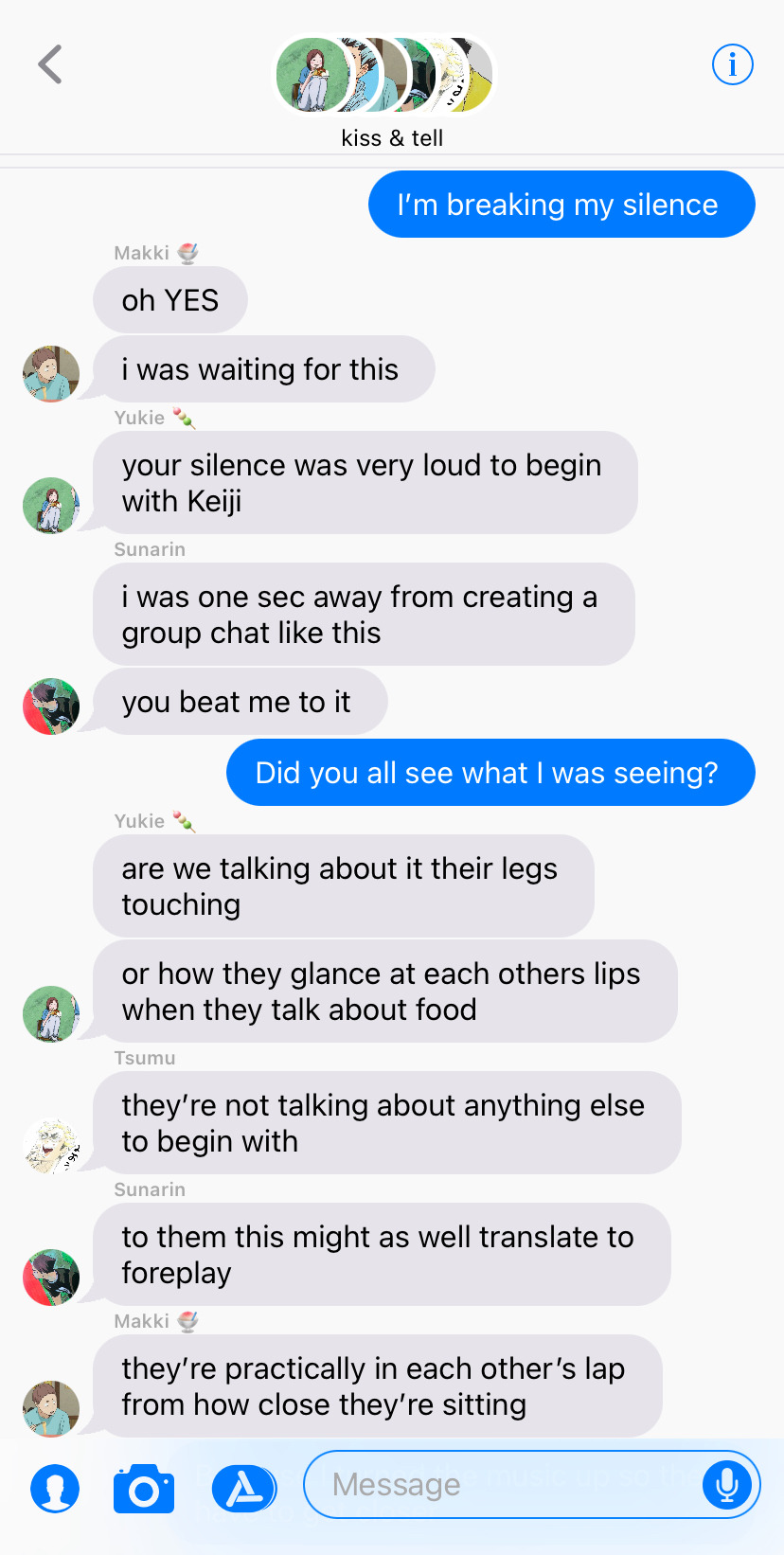This screenshot has height=1555, width=784.
Task: Start dictation with the microphone icon
Action: 727,1485
